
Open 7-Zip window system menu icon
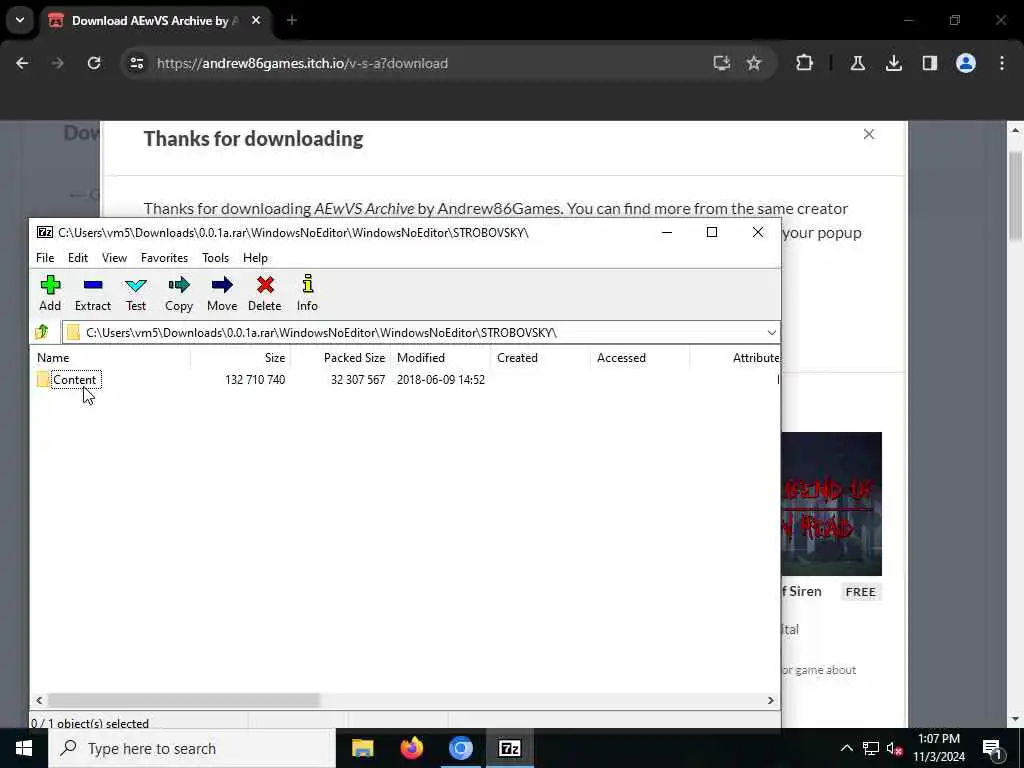(44, 232)
